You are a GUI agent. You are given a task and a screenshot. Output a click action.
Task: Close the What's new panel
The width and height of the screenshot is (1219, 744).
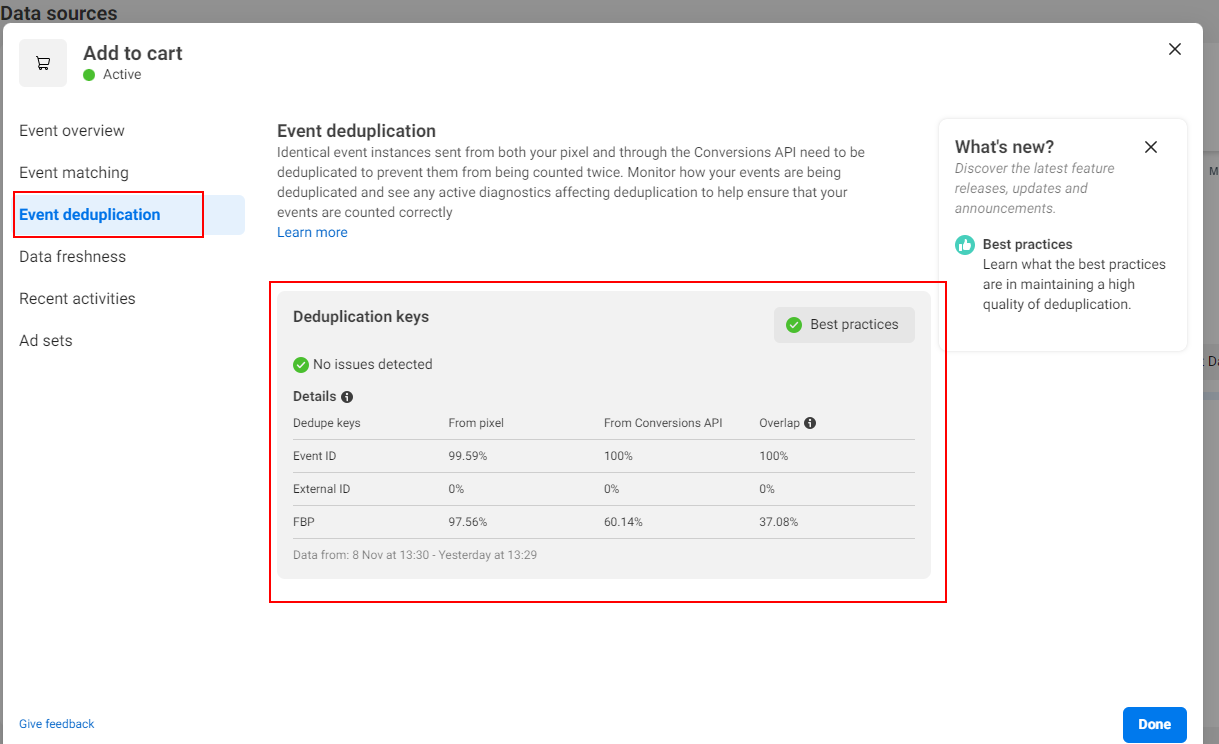(1151, 147)
